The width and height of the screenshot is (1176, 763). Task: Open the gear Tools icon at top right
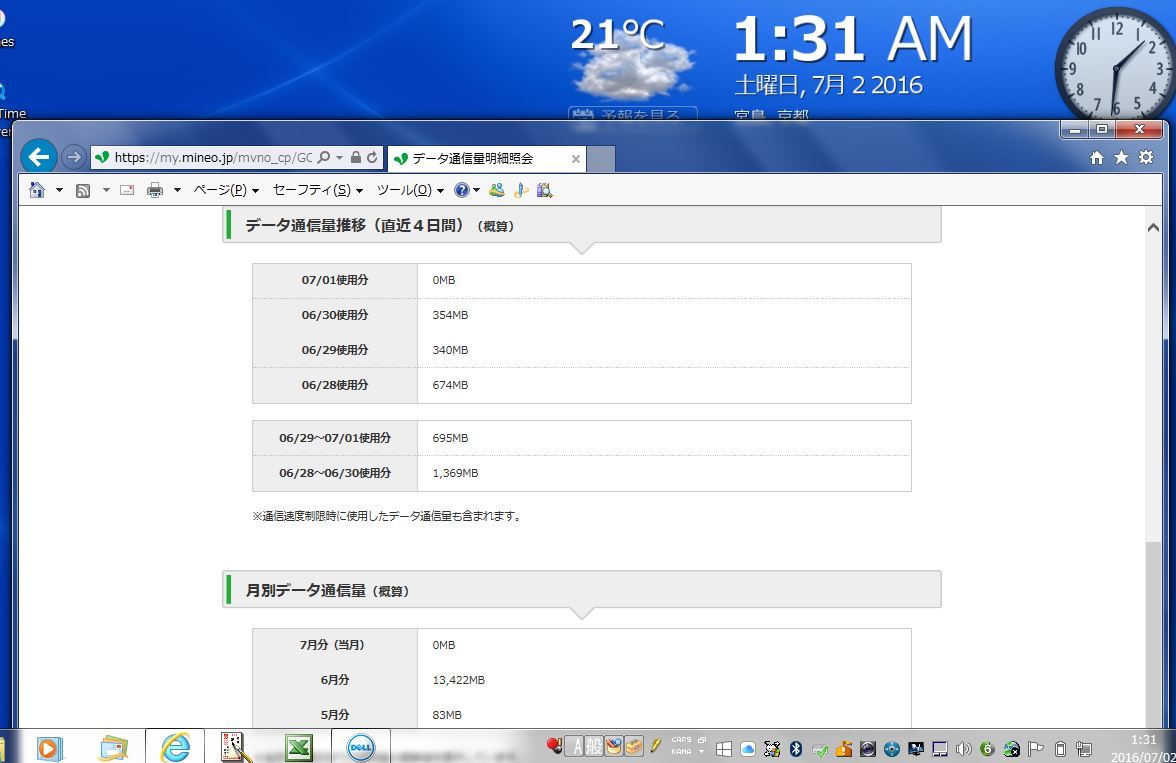pos(1146,158)
